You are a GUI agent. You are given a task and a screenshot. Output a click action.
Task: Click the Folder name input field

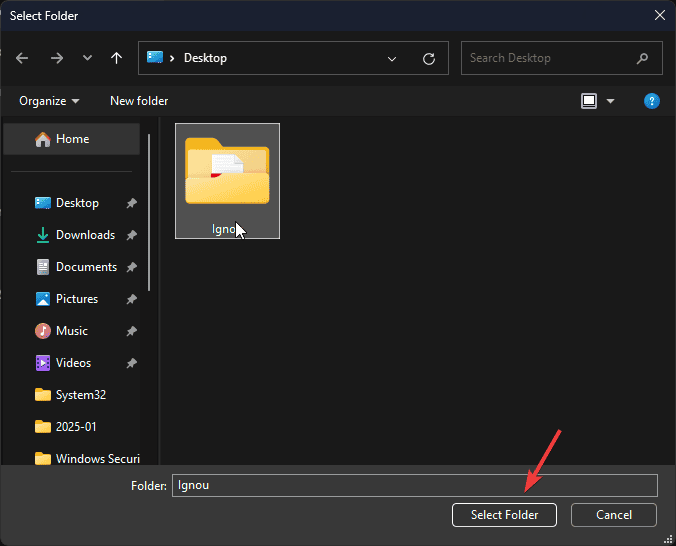(x=415, y=485)
